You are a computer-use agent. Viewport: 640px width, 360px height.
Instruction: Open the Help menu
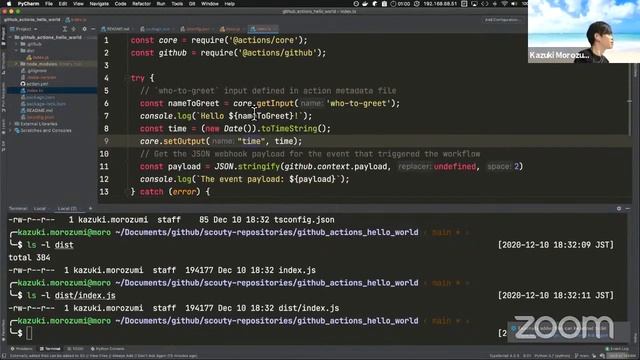pyautogui.click(x=230, y=4)
